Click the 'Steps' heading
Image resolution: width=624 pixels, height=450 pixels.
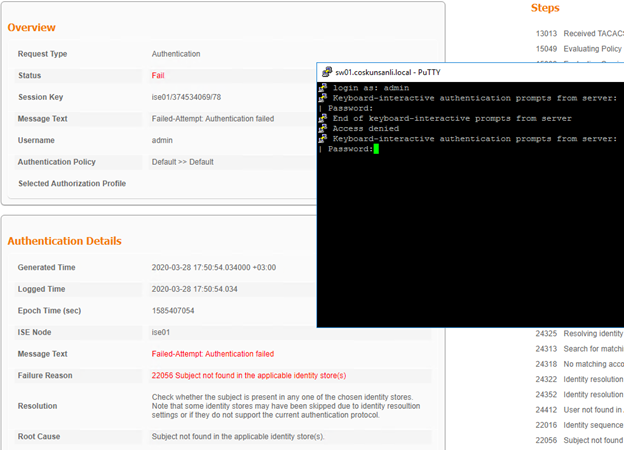tap(545, 8)
